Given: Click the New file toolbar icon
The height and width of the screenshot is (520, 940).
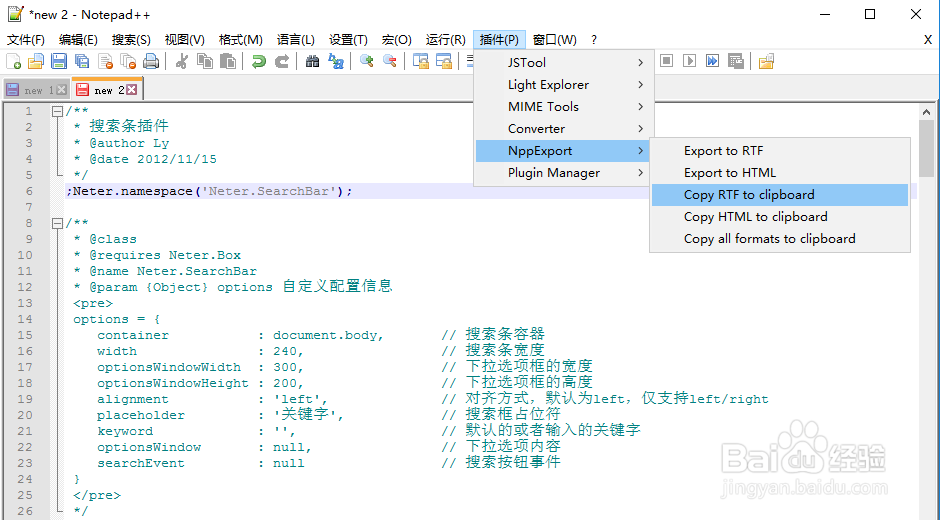Looking at the screenshot, I should coord(13,61).
